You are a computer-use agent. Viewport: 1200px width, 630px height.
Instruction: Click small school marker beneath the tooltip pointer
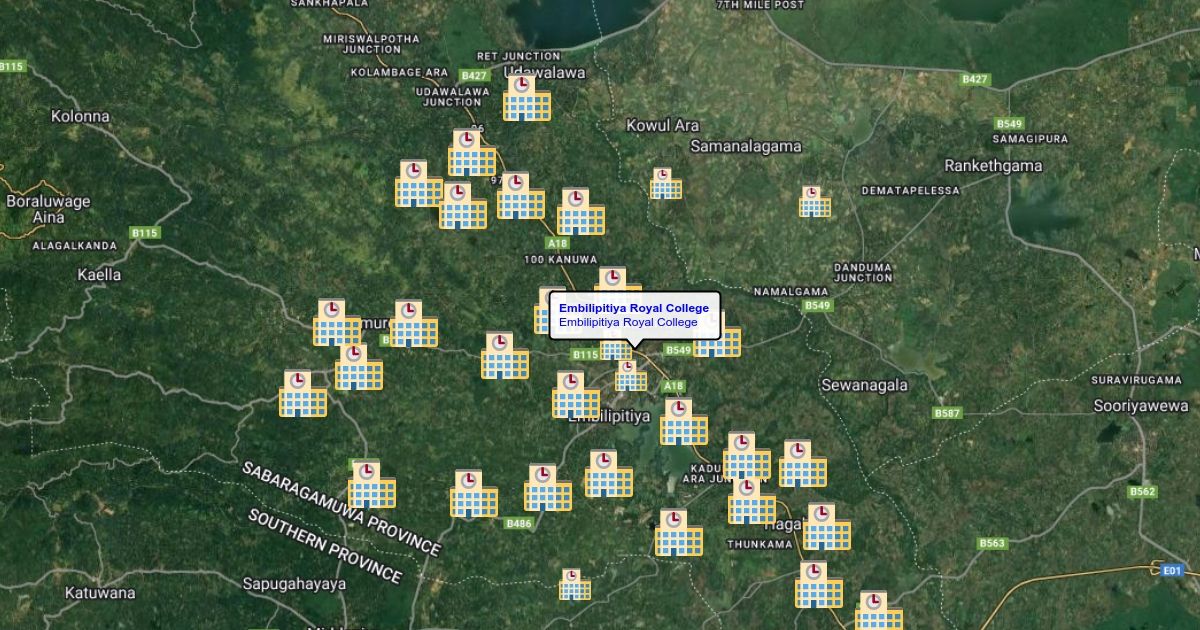[x=630, y=376]
